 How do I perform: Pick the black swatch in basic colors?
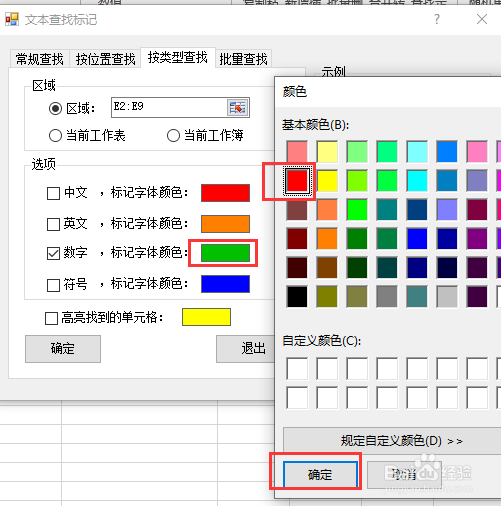tap(297, 297)
